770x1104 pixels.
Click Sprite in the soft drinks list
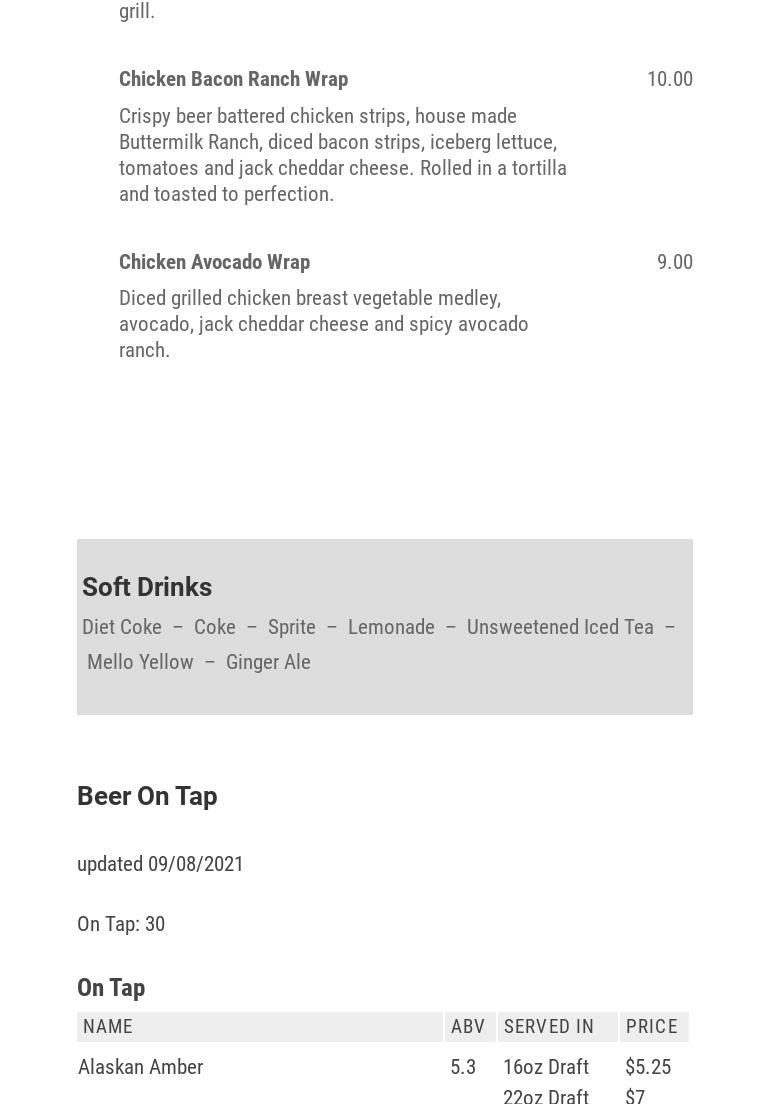[x=291, y=627]
